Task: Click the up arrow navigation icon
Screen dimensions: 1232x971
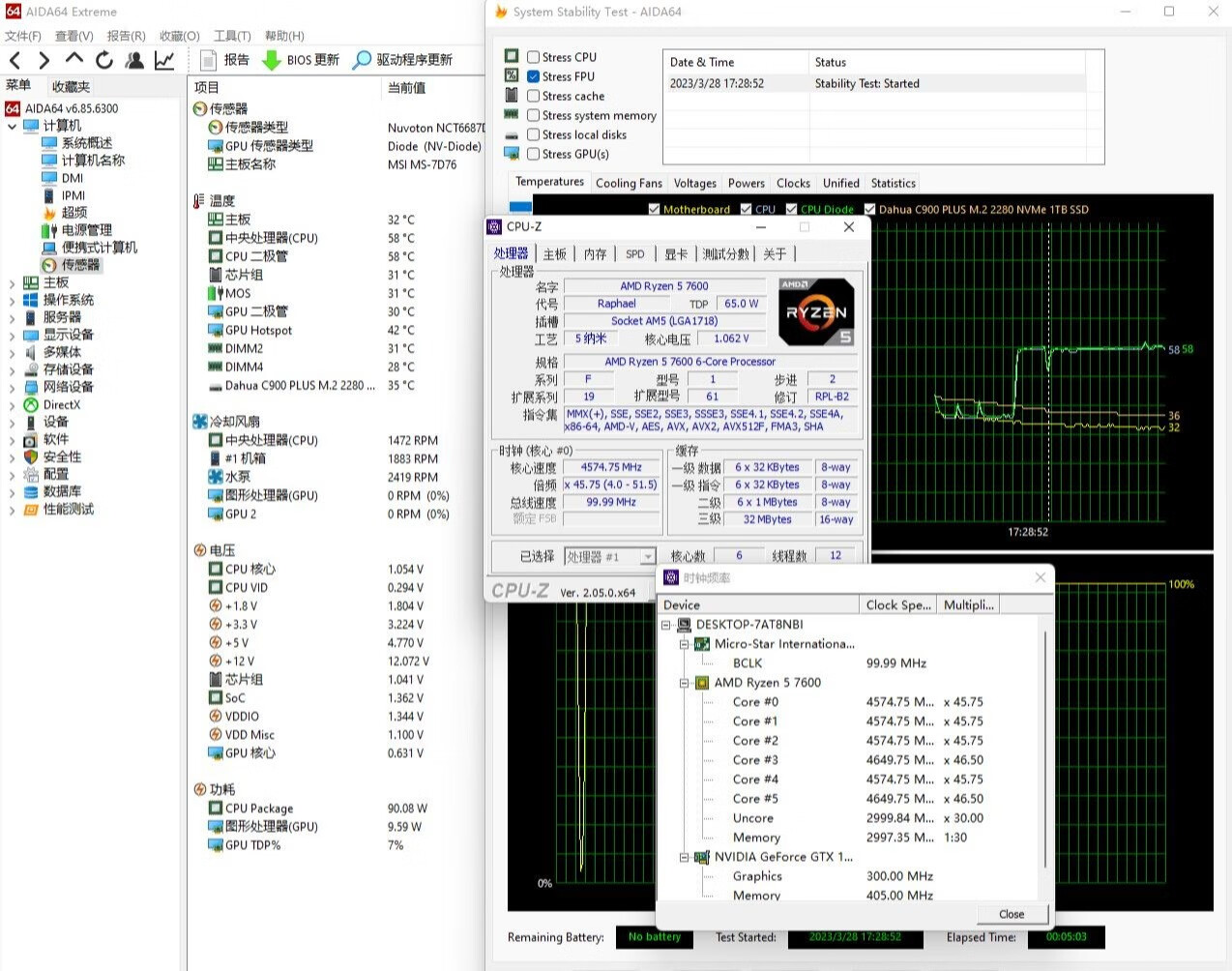Action: coord(74,60)
